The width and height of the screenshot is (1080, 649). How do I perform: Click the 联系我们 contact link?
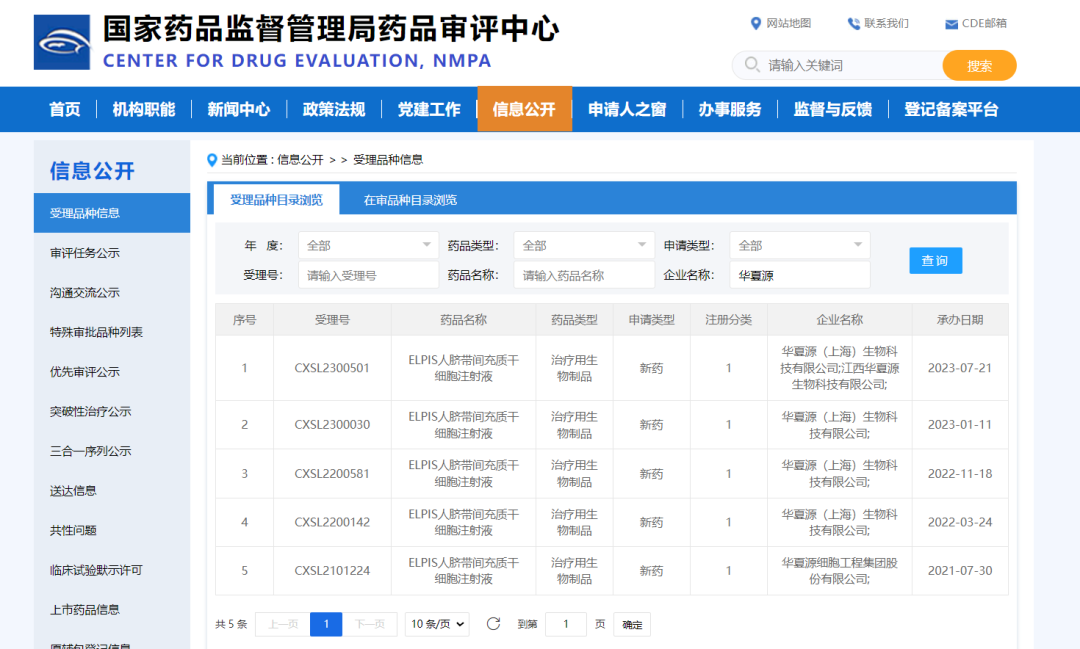(x=886, y=23)
